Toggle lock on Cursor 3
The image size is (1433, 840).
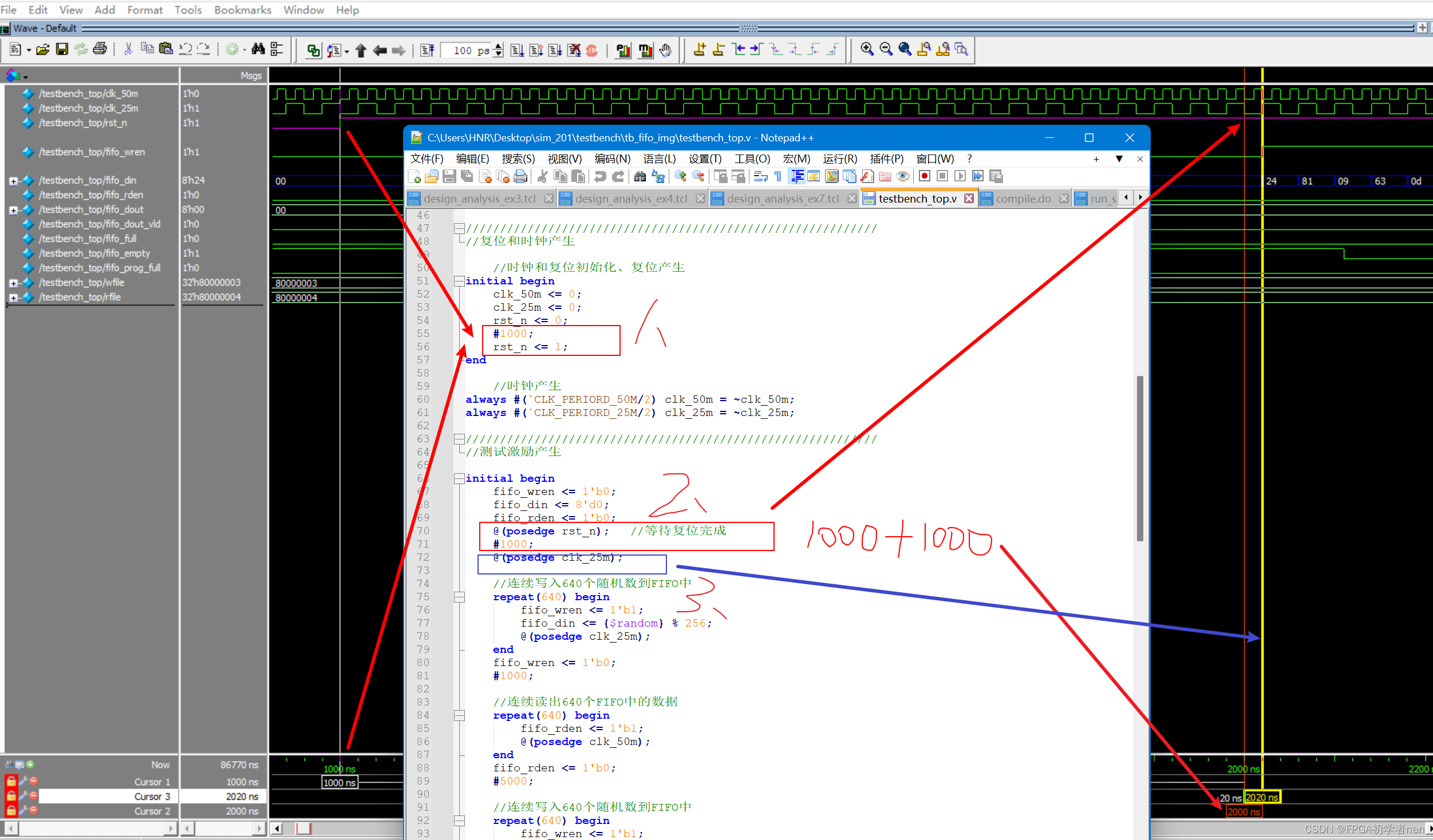click(11, 796)
